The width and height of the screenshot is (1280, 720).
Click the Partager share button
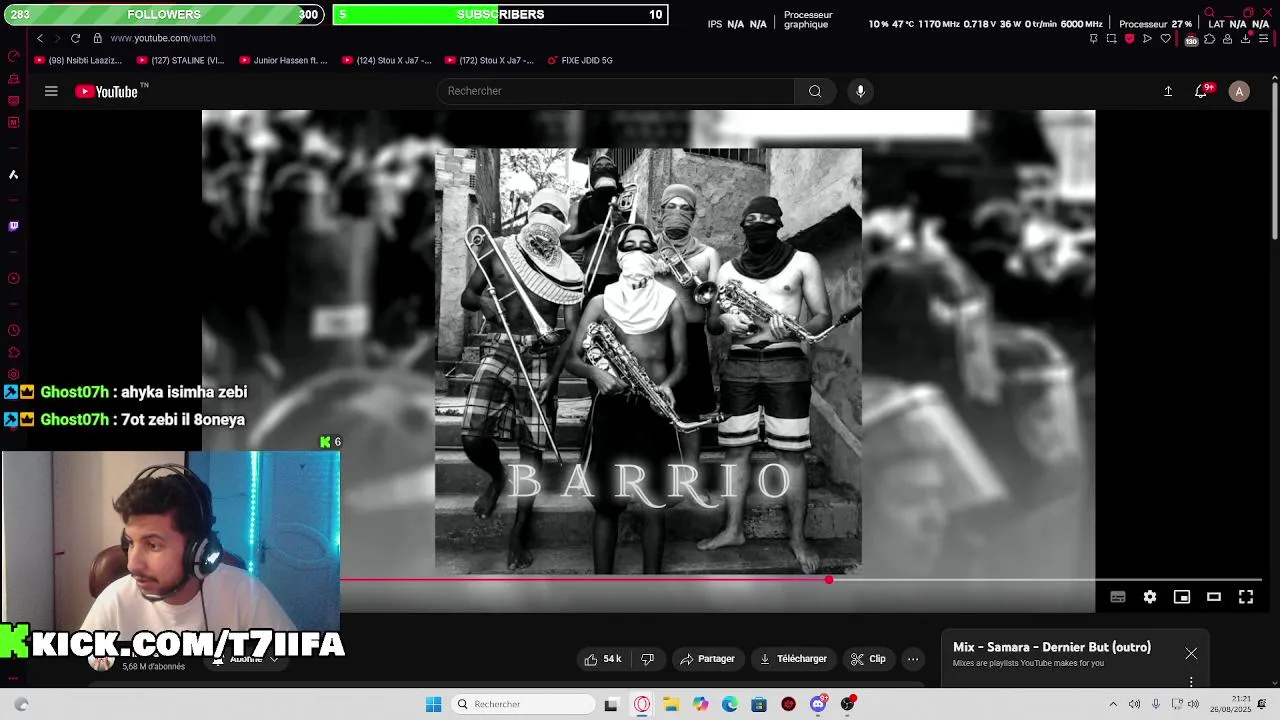(708, 659)
